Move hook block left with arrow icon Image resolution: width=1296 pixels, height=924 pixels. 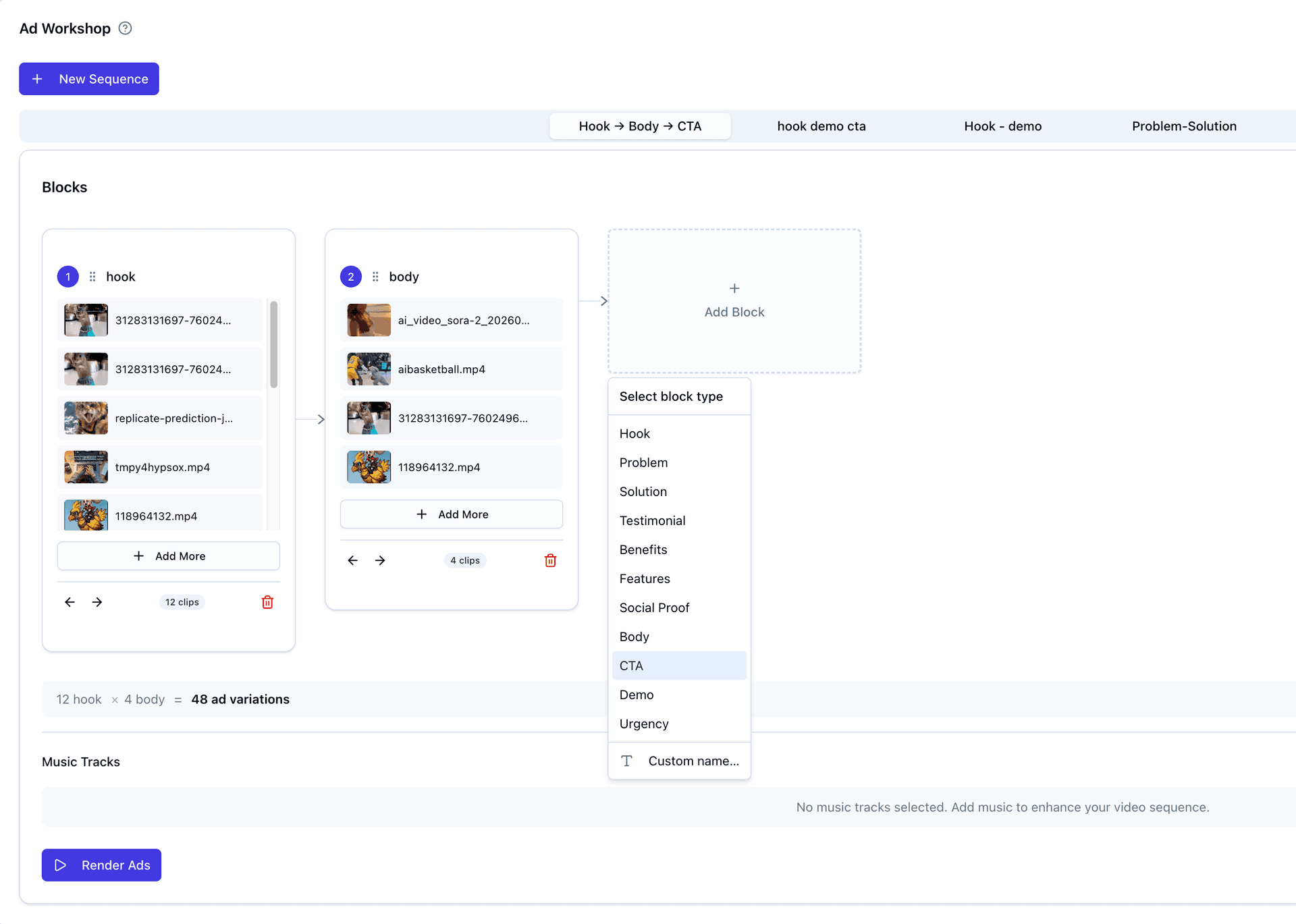click(x=70, y=602)
